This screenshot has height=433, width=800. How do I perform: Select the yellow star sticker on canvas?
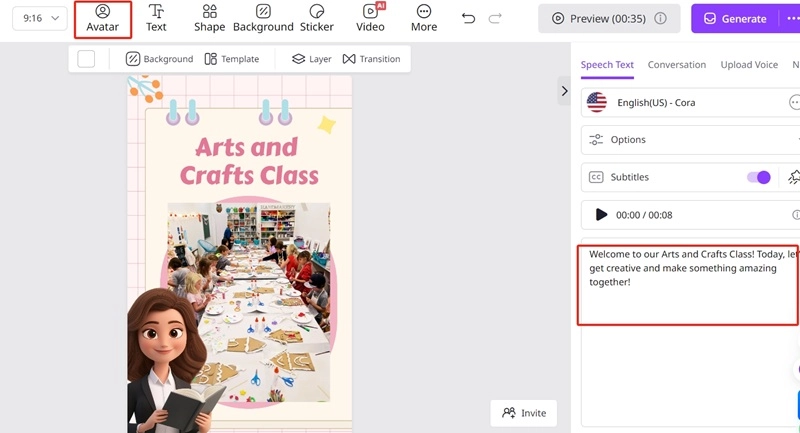point(327,124)
